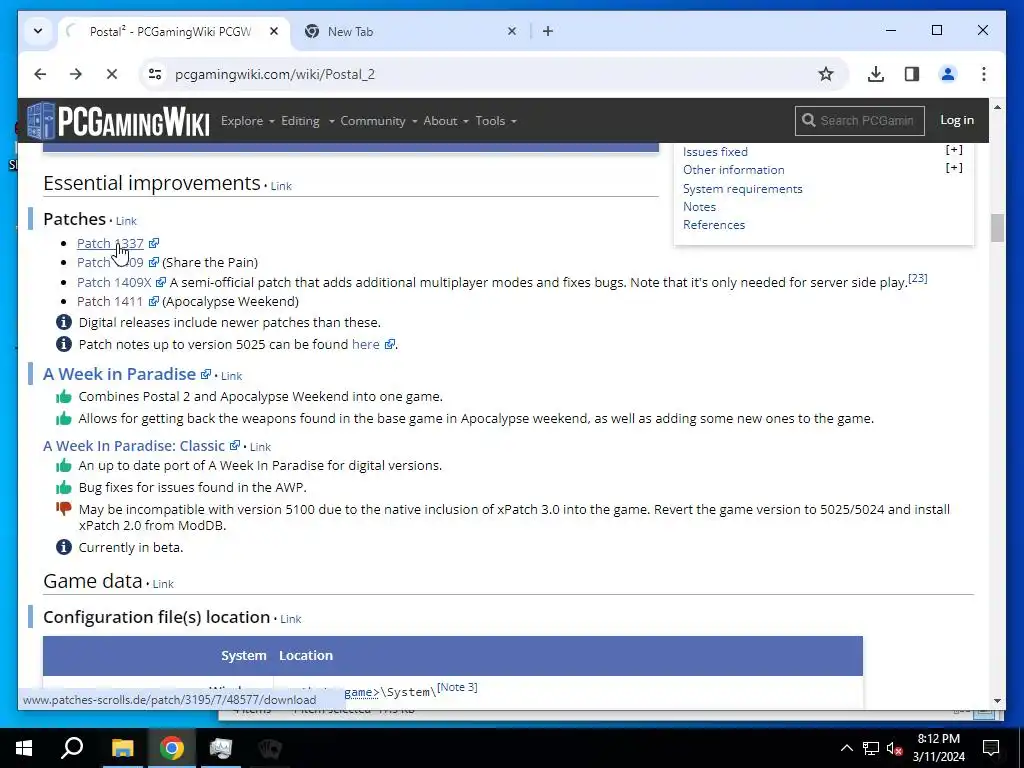Click external icon after 'here' link
Viewport: 1024px width, 768px height.
pos(389,344)
